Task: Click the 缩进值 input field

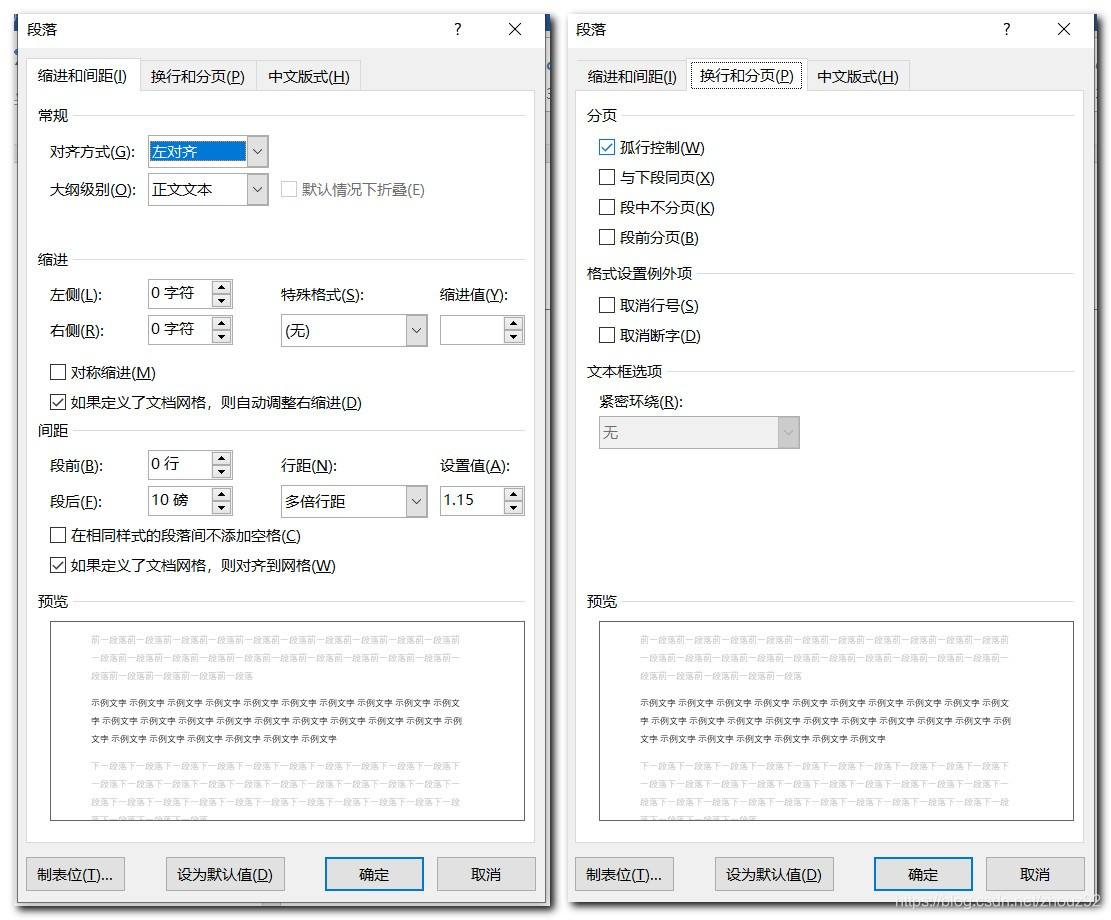Action: point(472,330)
